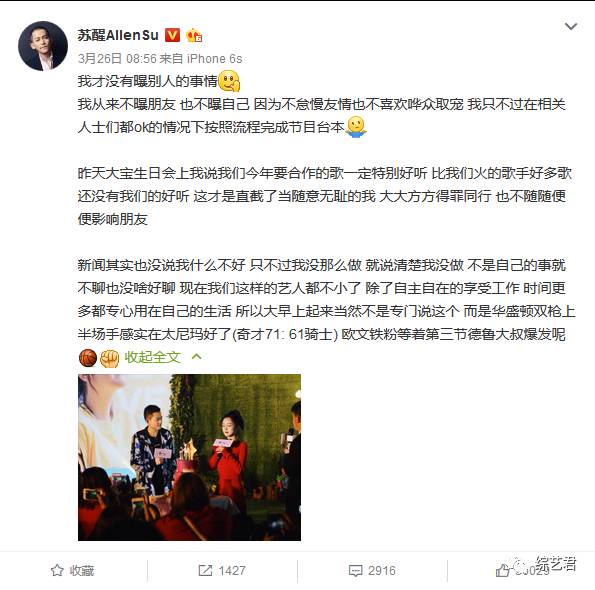Open the comments count 2916

coord(382,571)
